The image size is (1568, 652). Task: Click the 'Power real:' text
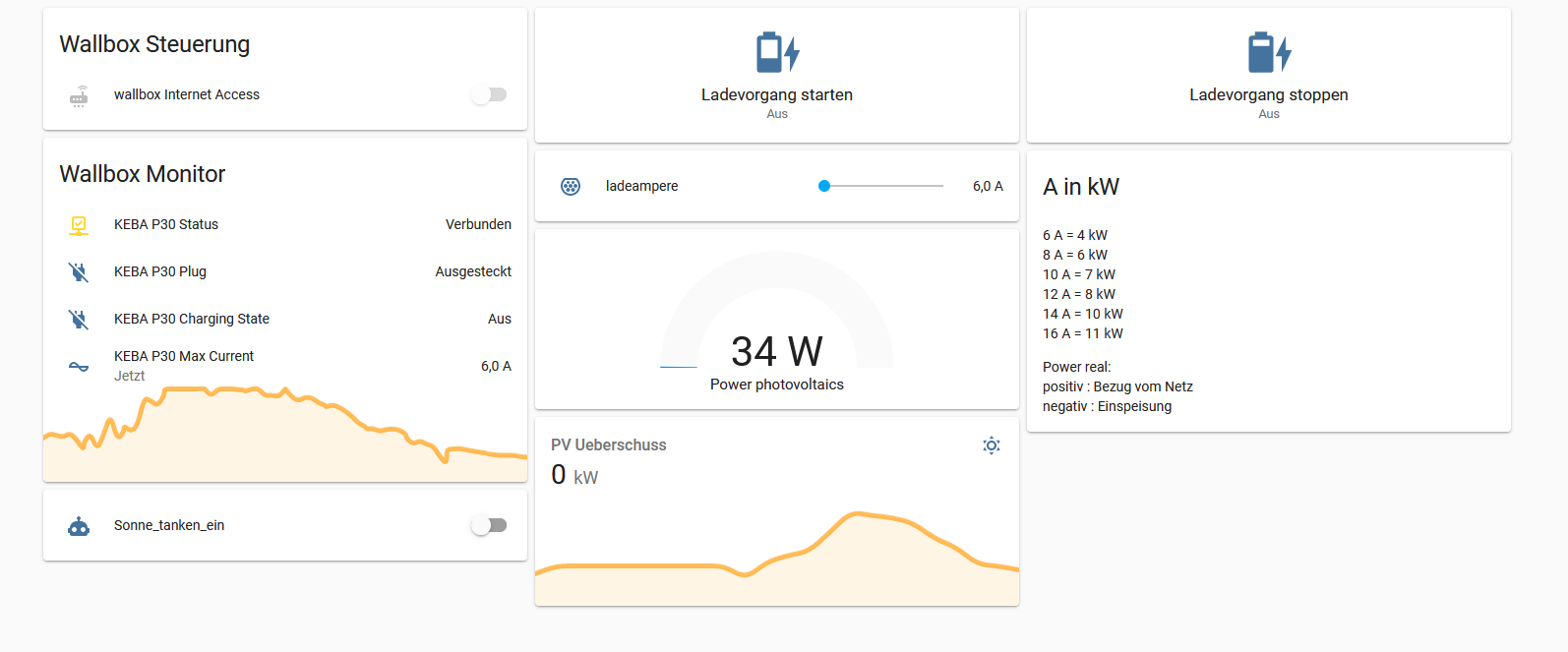coord(1077,368)
